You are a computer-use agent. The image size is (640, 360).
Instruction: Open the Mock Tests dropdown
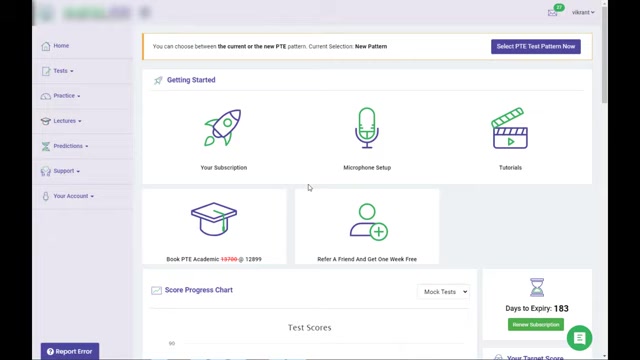click(x=444, y=292)
